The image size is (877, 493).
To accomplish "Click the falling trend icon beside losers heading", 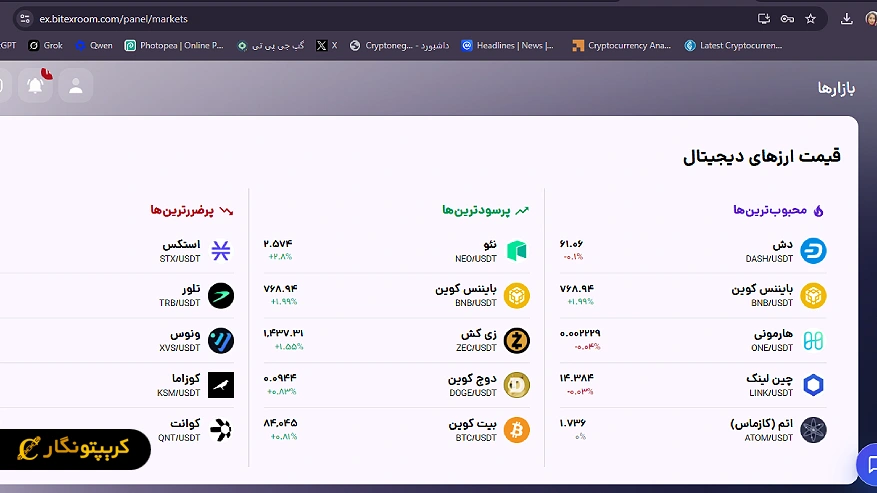I will click(227, 211).
